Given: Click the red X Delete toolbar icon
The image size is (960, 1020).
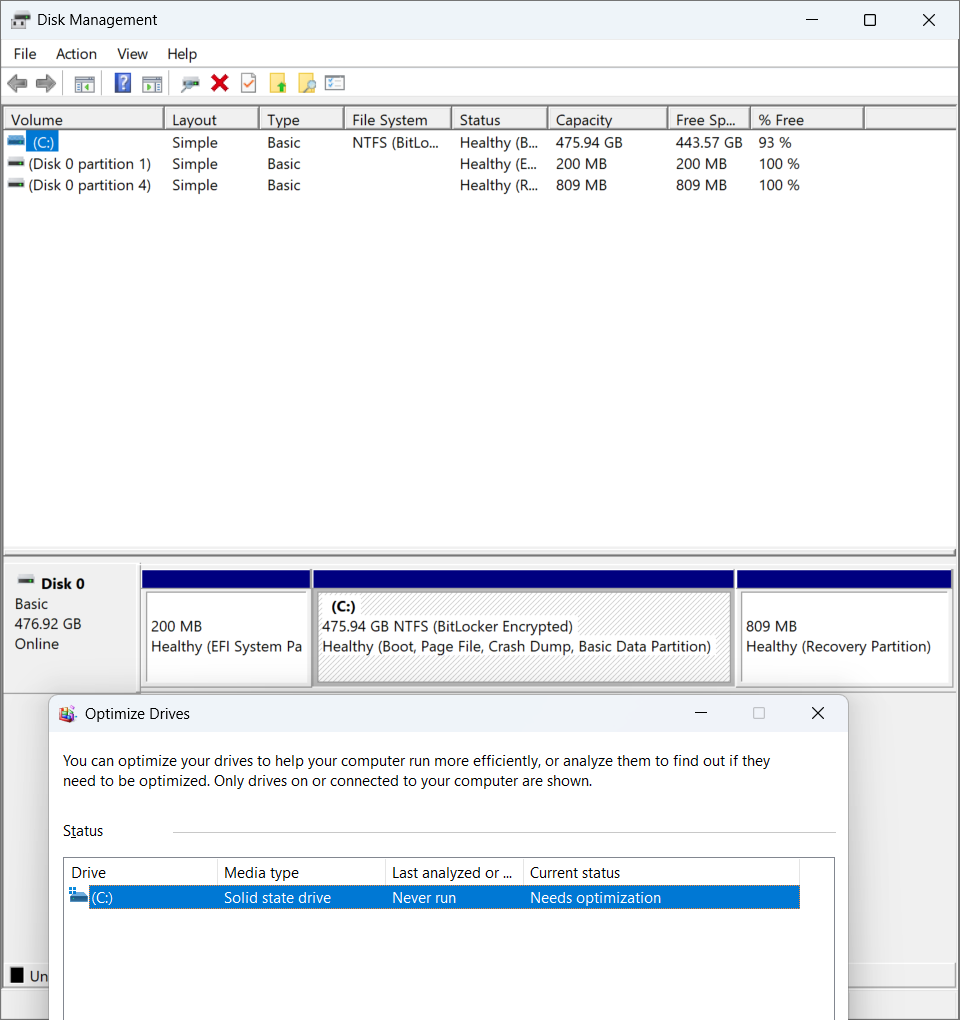Looking at the screenshot, I should pyautogui.click(x=220, y=83).
